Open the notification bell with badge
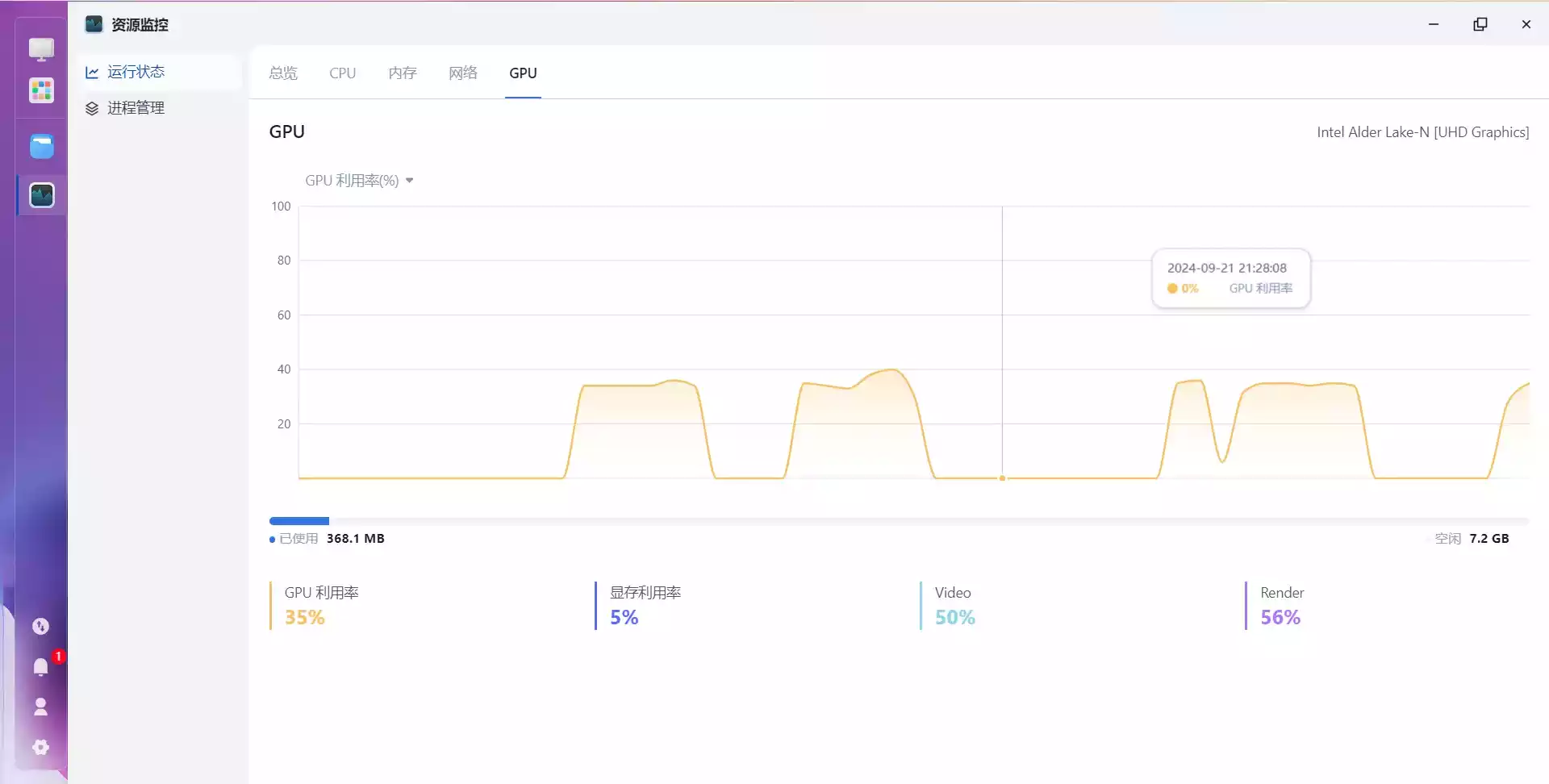Image resolution: width=1549 pixels, height=784 pixels. coord(41,666)
